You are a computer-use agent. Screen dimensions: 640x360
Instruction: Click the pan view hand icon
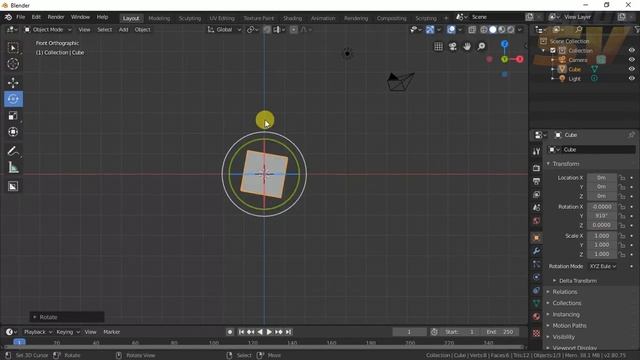coord(467,47)
